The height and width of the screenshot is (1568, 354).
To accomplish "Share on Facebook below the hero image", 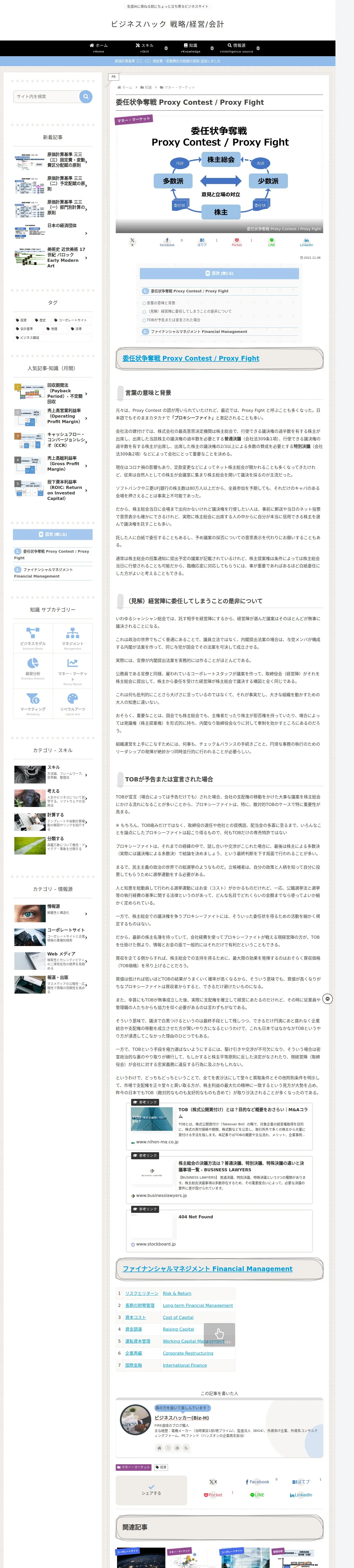I will click(x=167, y=242).
